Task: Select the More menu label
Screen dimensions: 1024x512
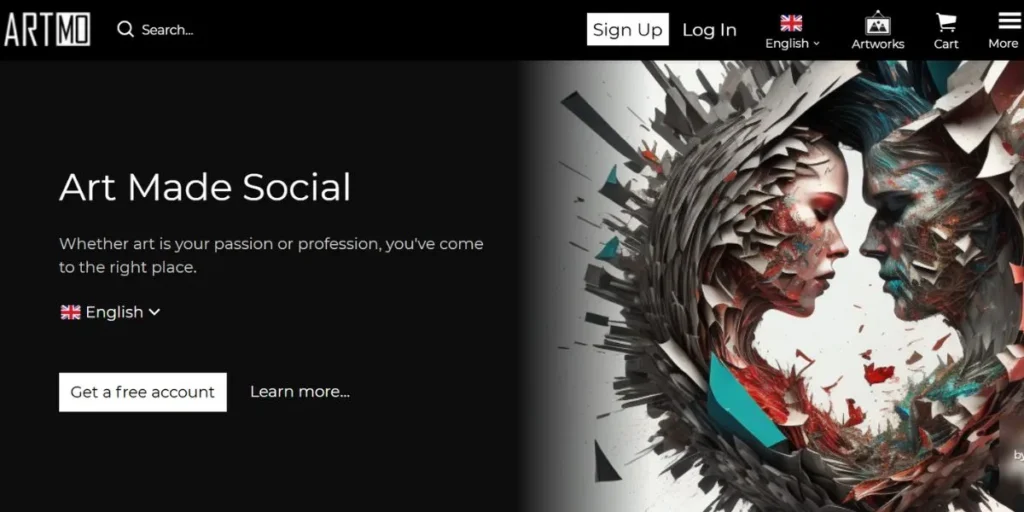Action: (1003, 43)
